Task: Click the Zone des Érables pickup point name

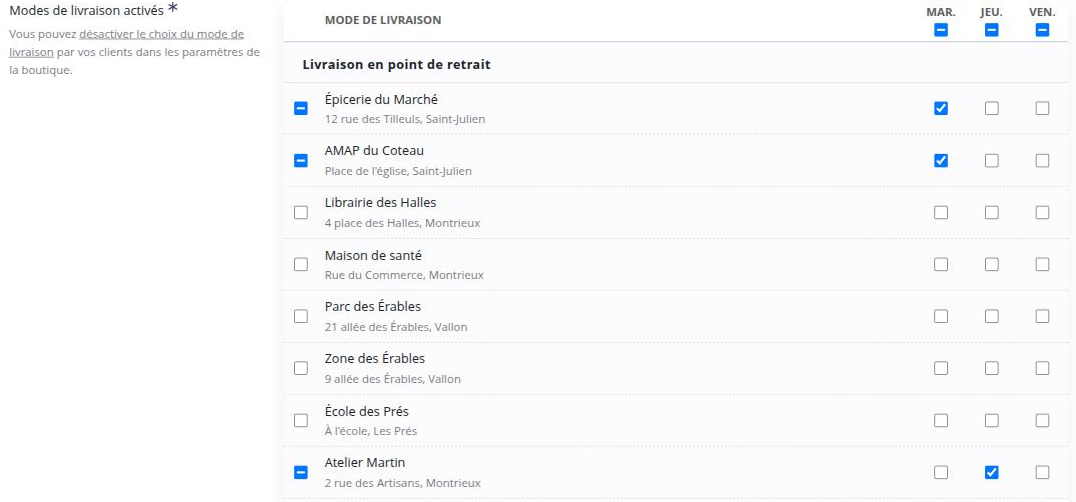Action: (375, 359)
